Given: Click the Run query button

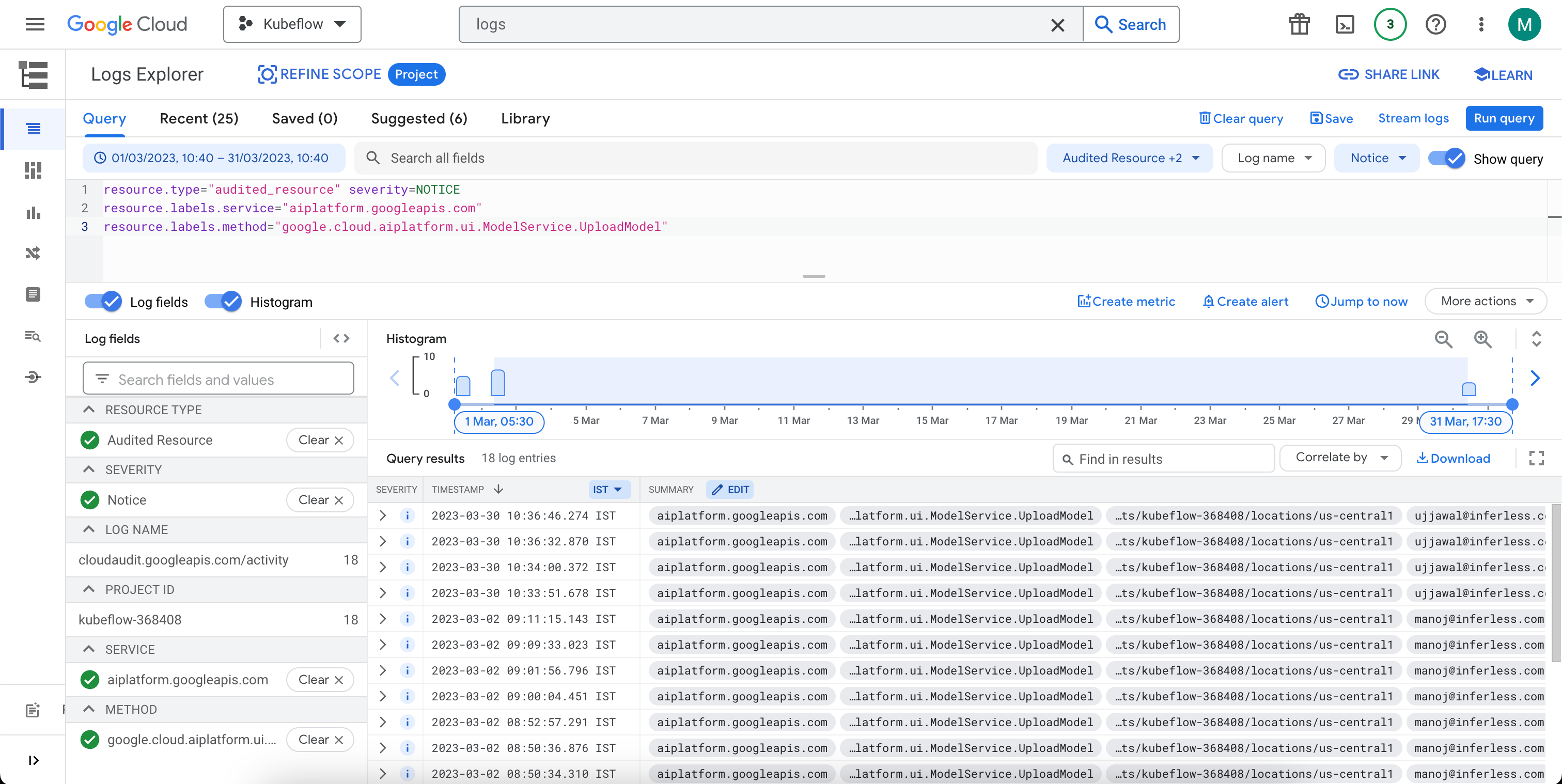Looking at the screenshot, I should [x=1504, y=118].
